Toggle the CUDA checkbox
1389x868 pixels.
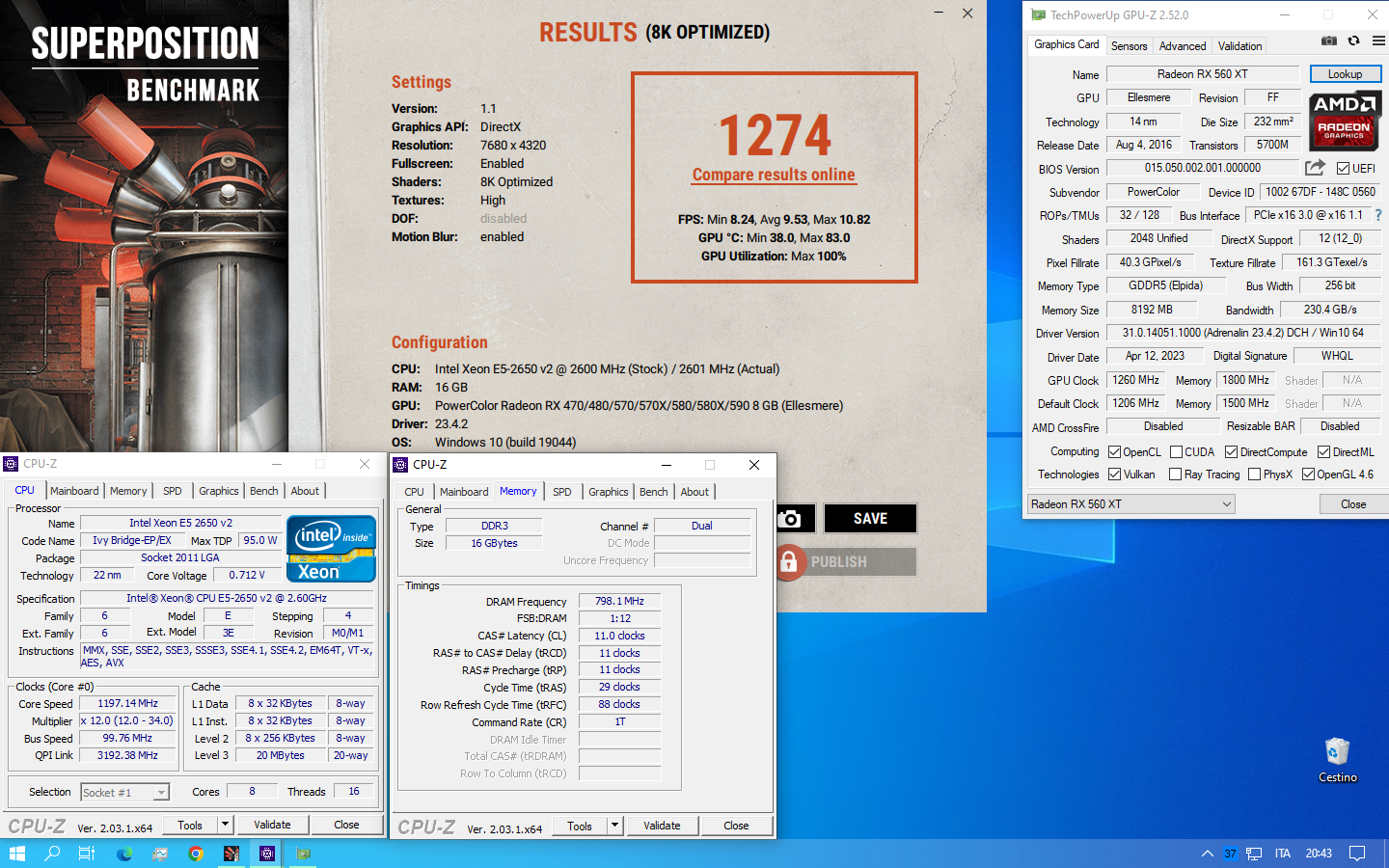1176,452
